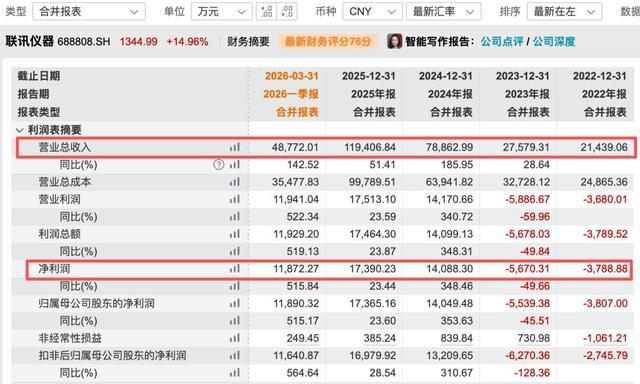640x384 pixels.
Task: Select the 2024-12-31 column header
Action: pos(446,76)
